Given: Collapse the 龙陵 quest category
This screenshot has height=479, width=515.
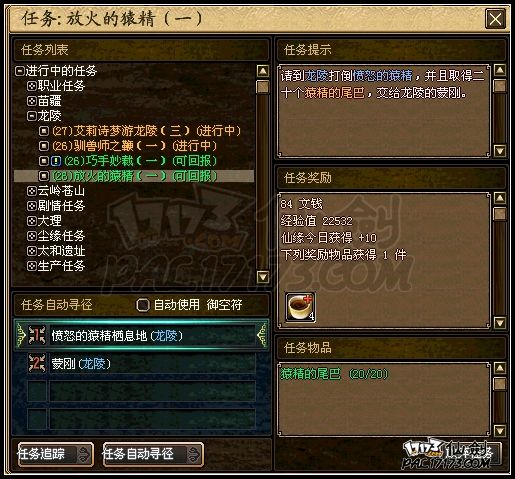Looking at the screenshot, I should point(32,116).
